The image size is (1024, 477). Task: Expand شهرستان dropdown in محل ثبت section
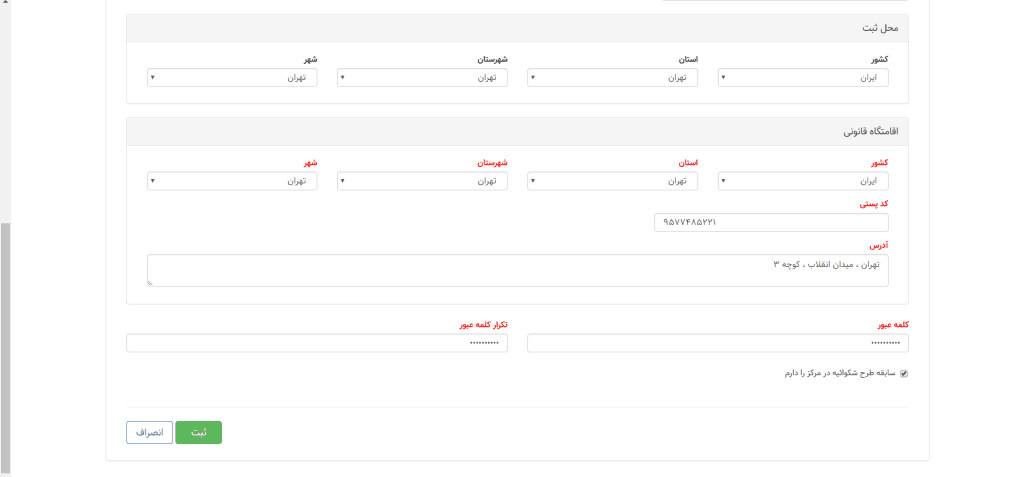(x=422, y=77)
